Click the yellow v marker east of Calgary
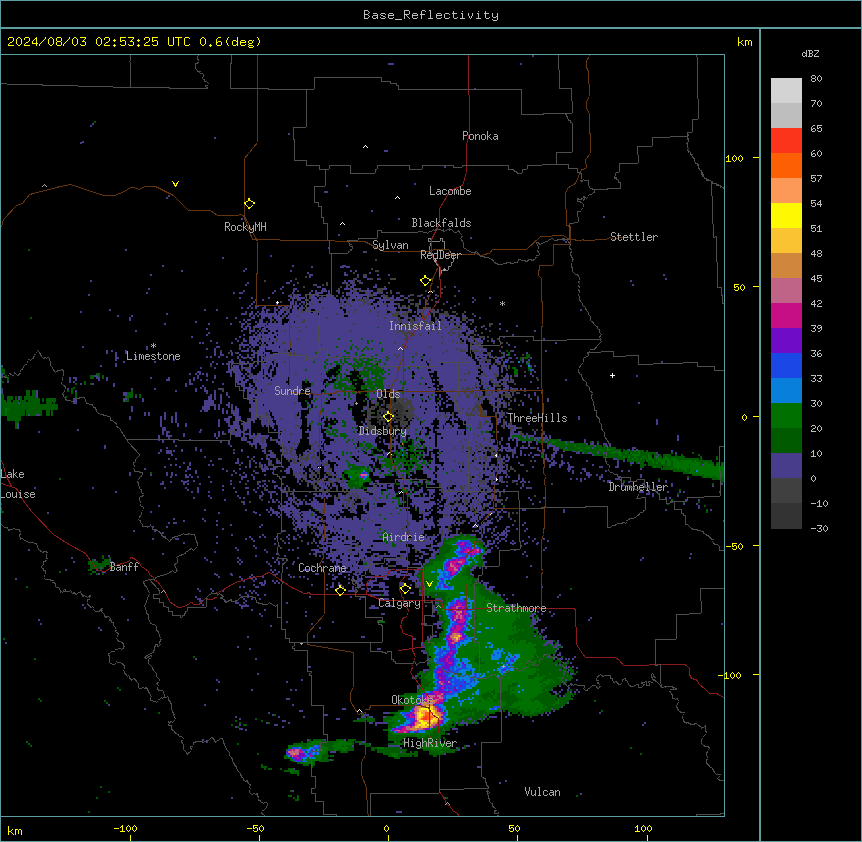862x842 pixels. pos(429,584)
